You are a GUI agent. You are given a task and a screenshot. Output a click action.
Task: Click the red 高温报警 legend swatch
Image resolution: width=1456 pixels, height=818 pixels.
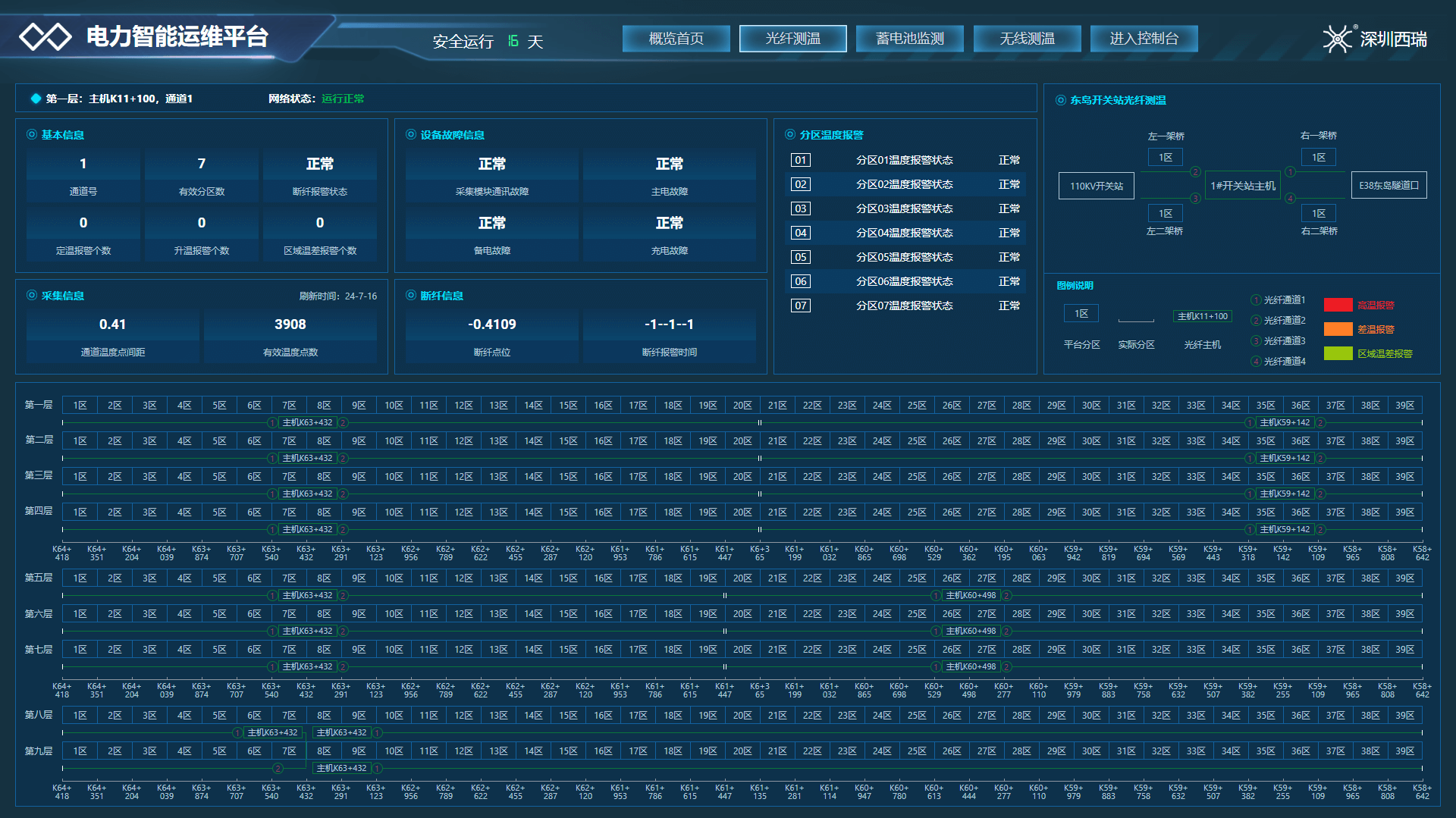[x=1338, y=305]
